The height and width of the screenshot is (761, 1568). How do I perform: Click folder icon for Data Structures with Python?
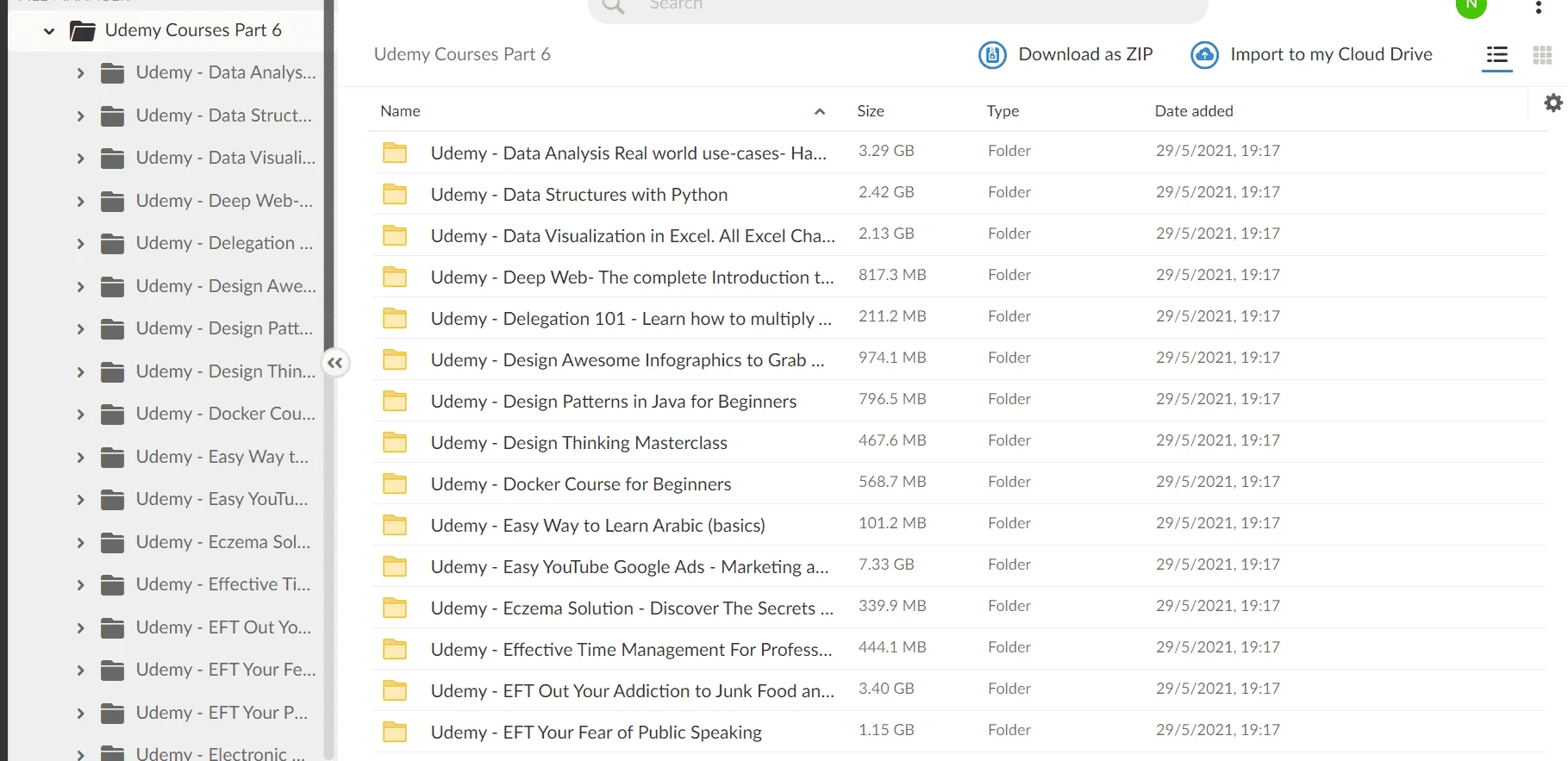(x=395, y=194)
